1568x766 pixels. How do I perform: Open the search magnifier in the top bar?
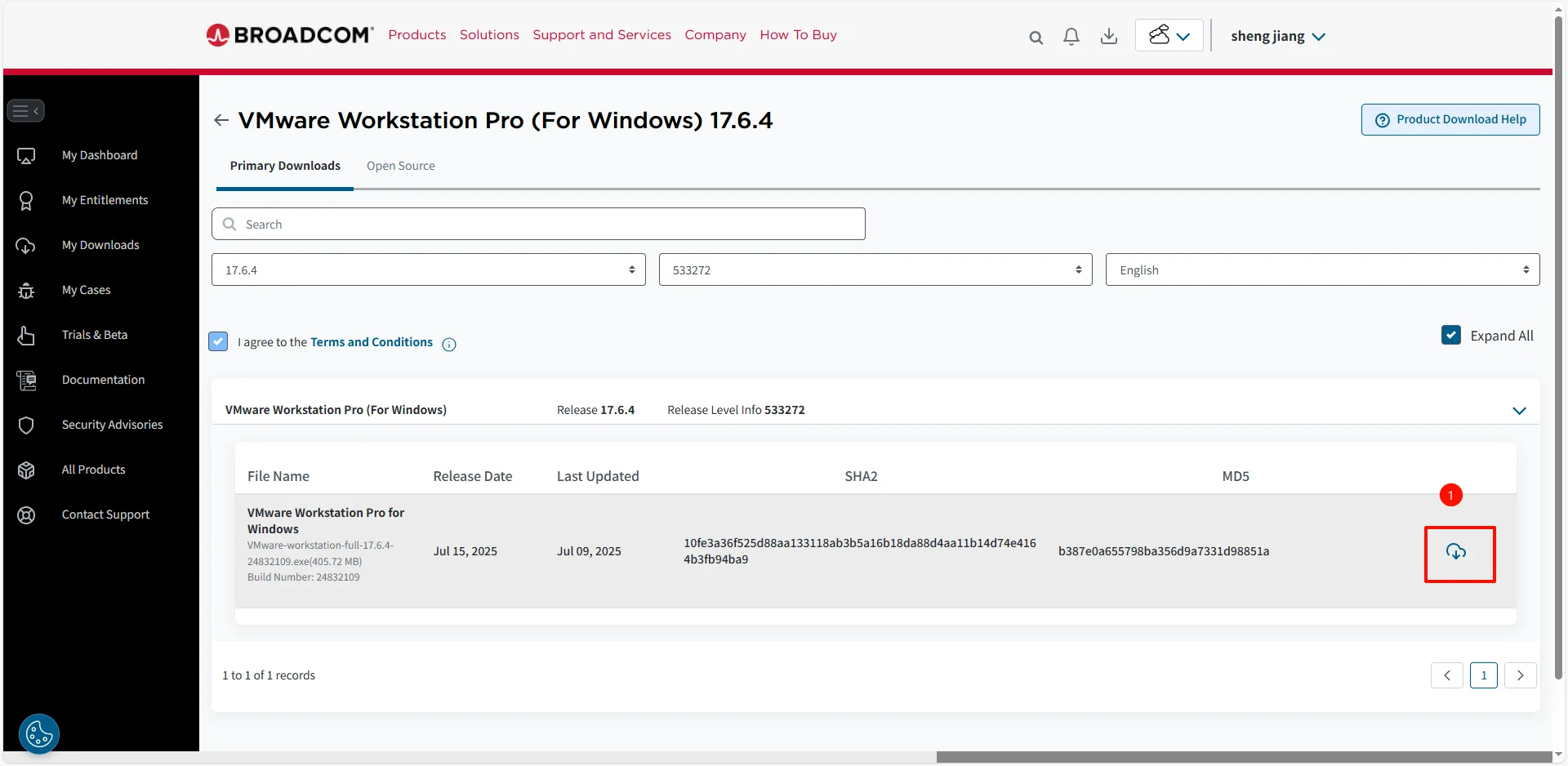click(x=1036, y=37)
